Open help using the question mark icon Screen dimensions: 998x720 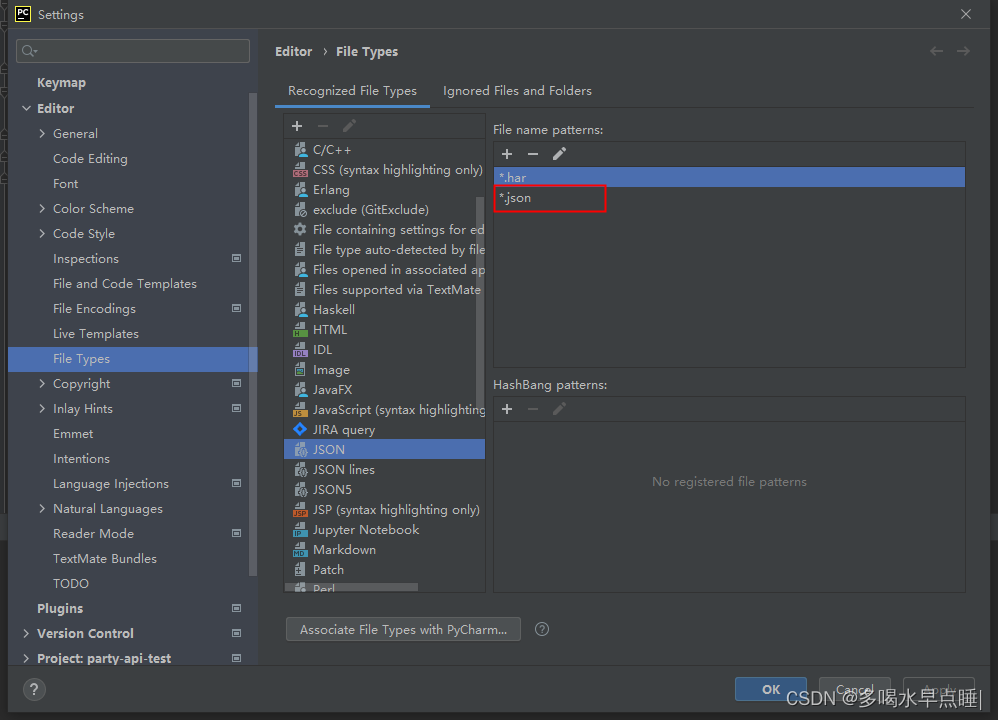(x=34, y=689)
